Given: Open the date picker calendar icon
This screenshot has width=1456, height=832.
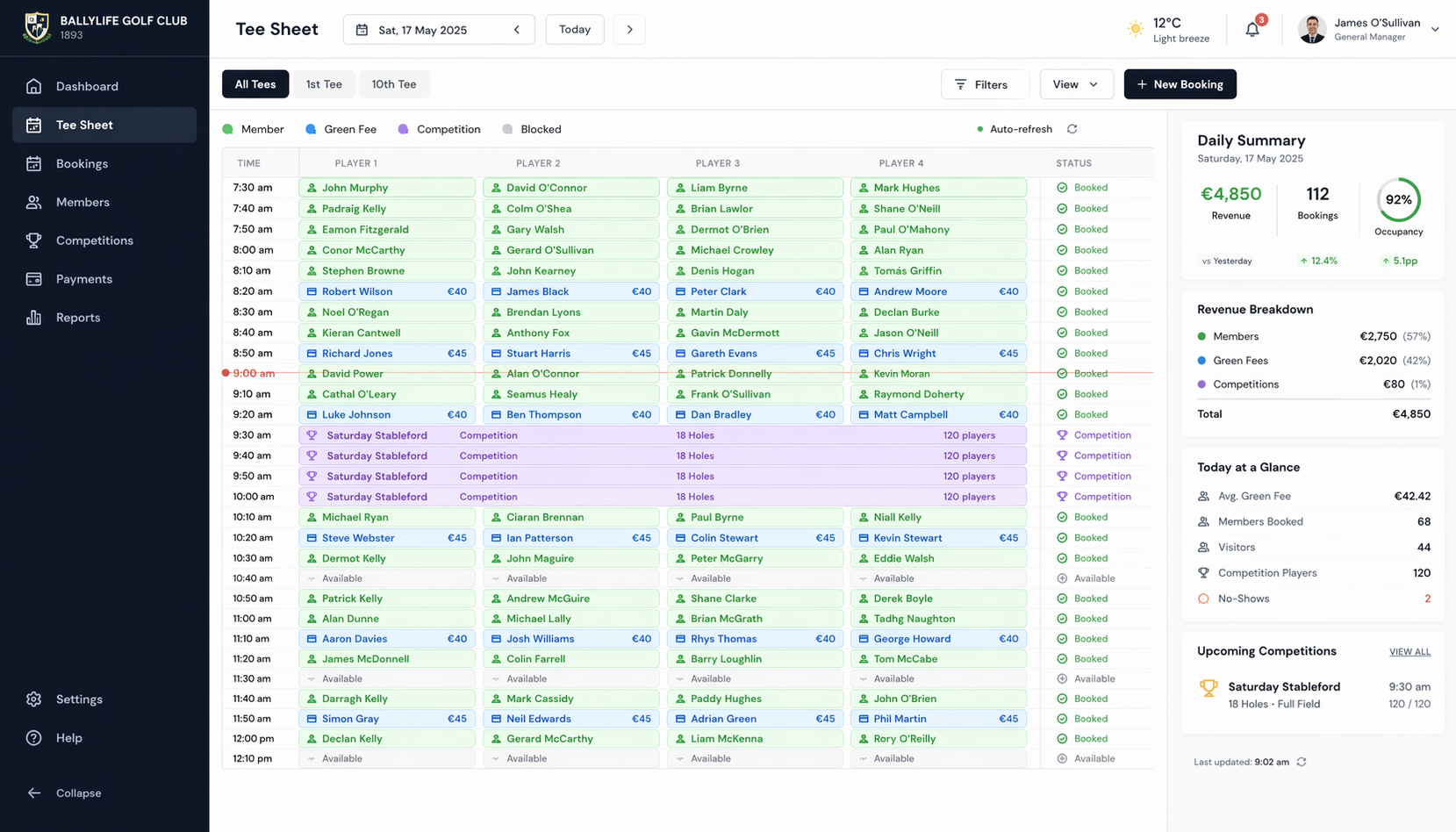Looking at the screenshot, I should point(362,29).
